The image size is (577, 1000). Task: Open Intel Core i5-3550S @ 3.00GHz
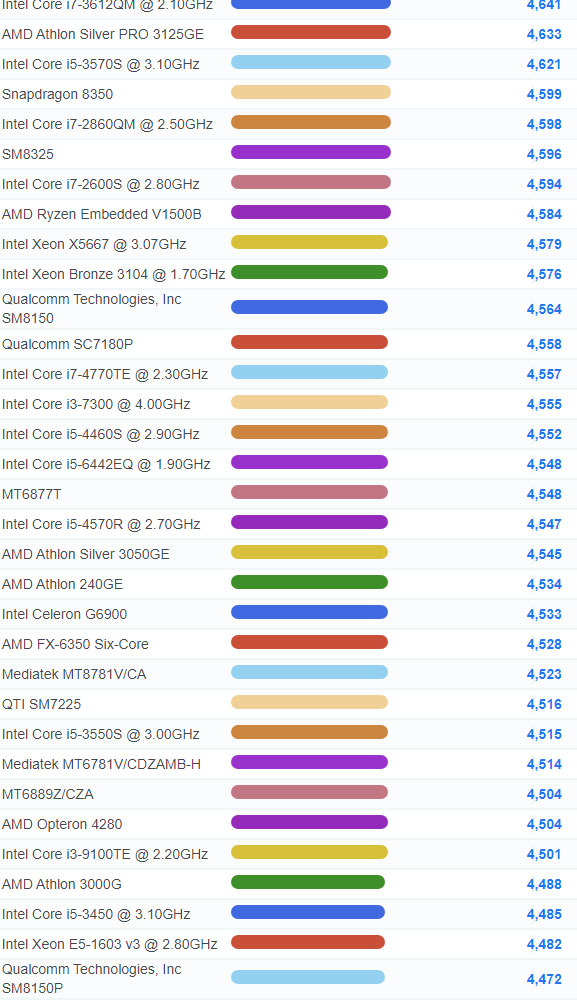(101, 734)
